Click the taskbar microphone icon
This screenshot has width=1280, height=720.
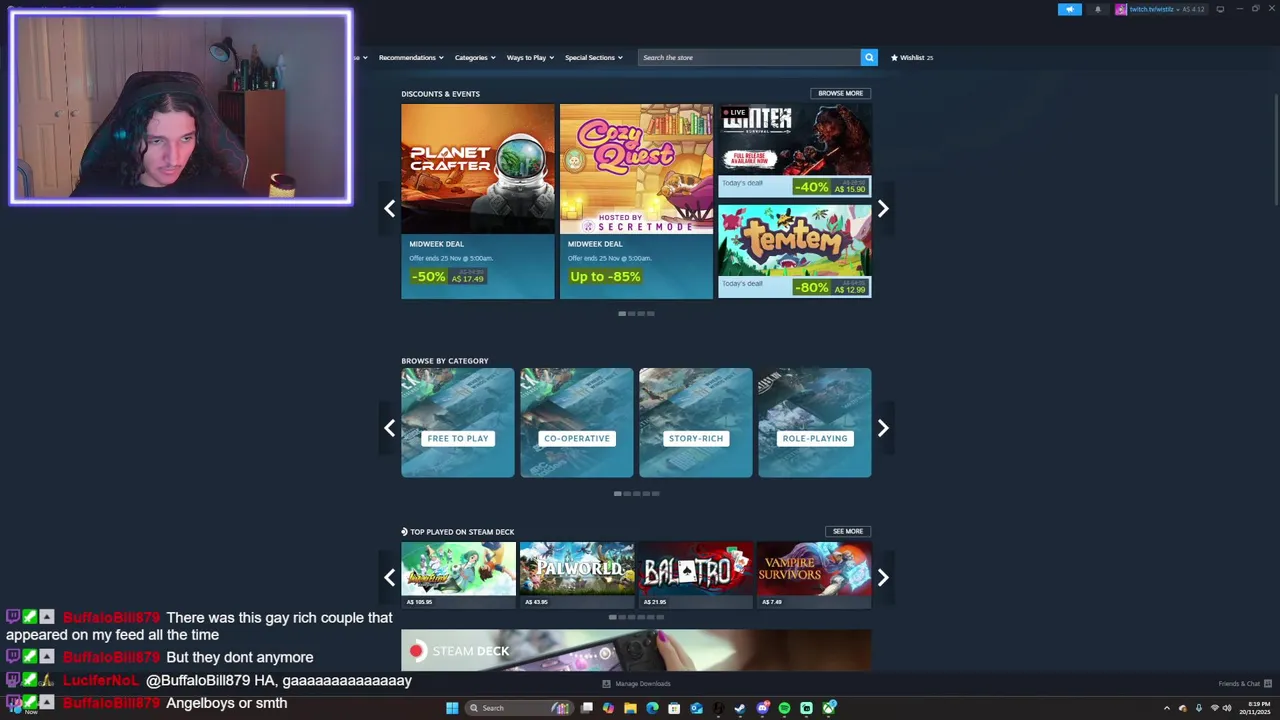click(x=1198, y=708)
